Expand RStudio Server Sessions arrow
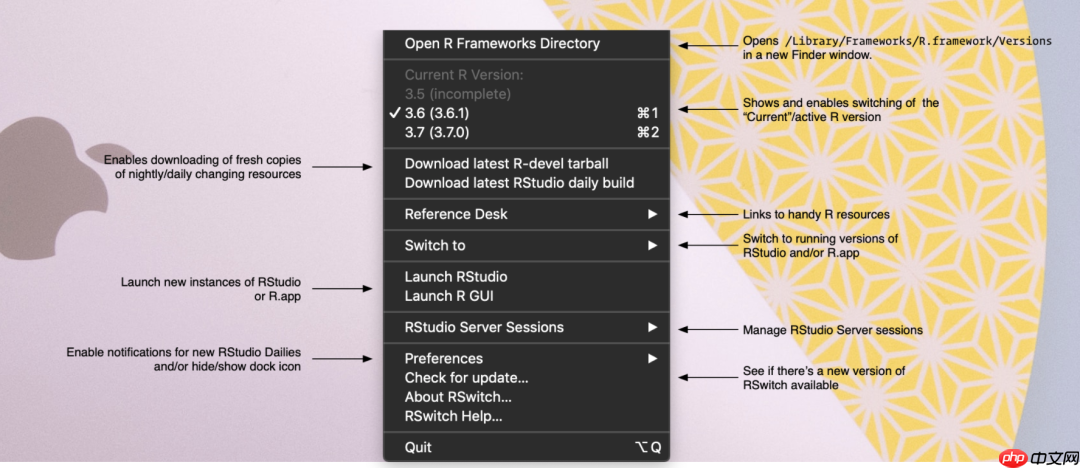1080x468 pixels. [x=652, y=327]
